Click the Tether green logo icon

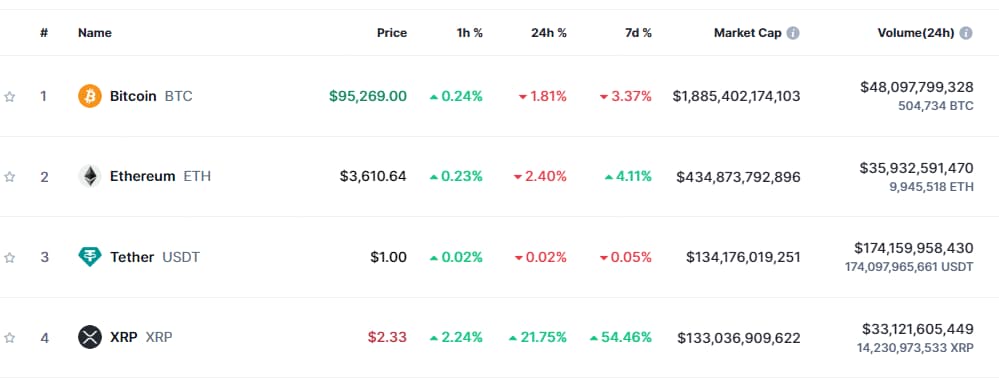(x=90, y=257)
